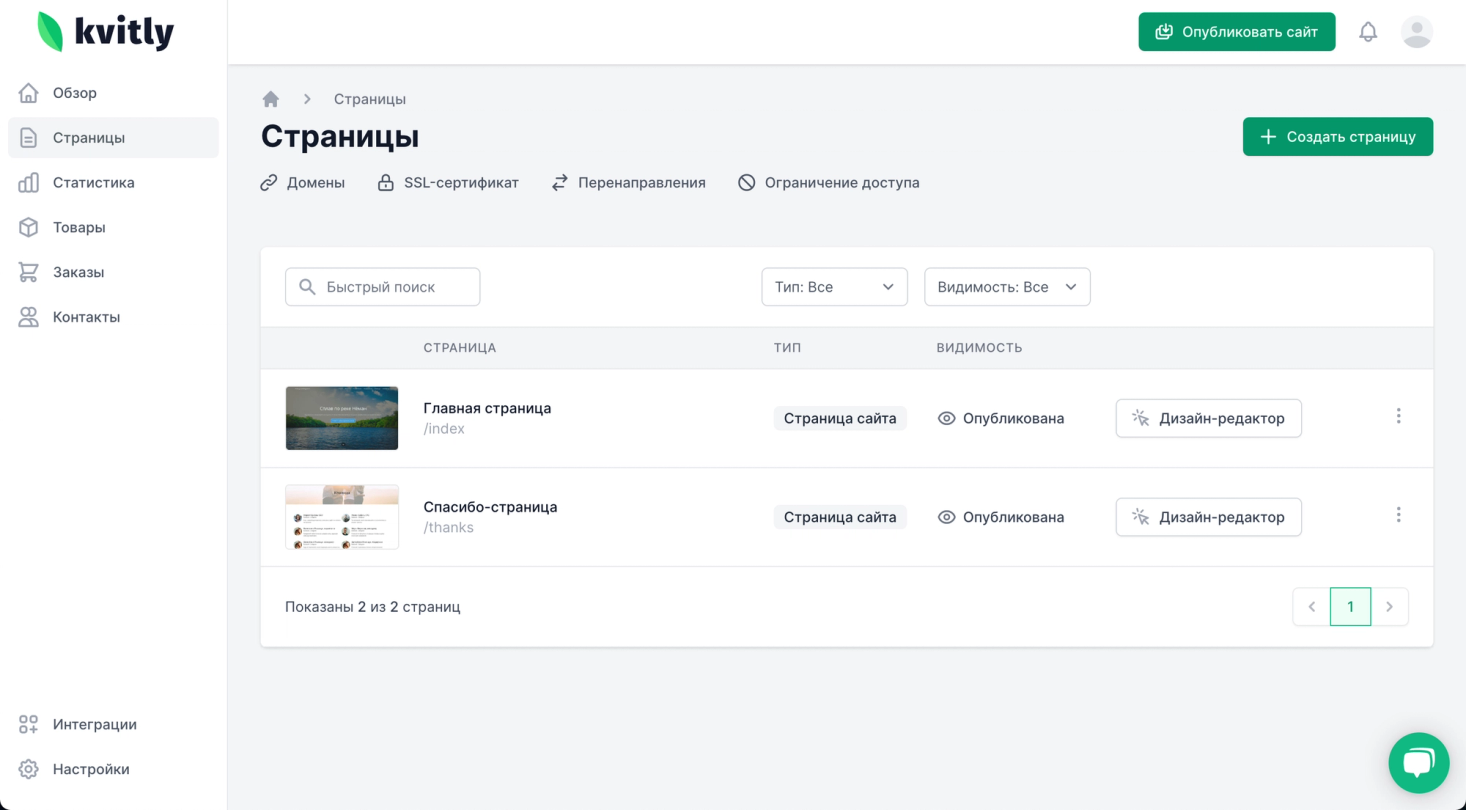Open Настройки in the sidebar
Viewport: 1466px width, 810px height.
113,769
